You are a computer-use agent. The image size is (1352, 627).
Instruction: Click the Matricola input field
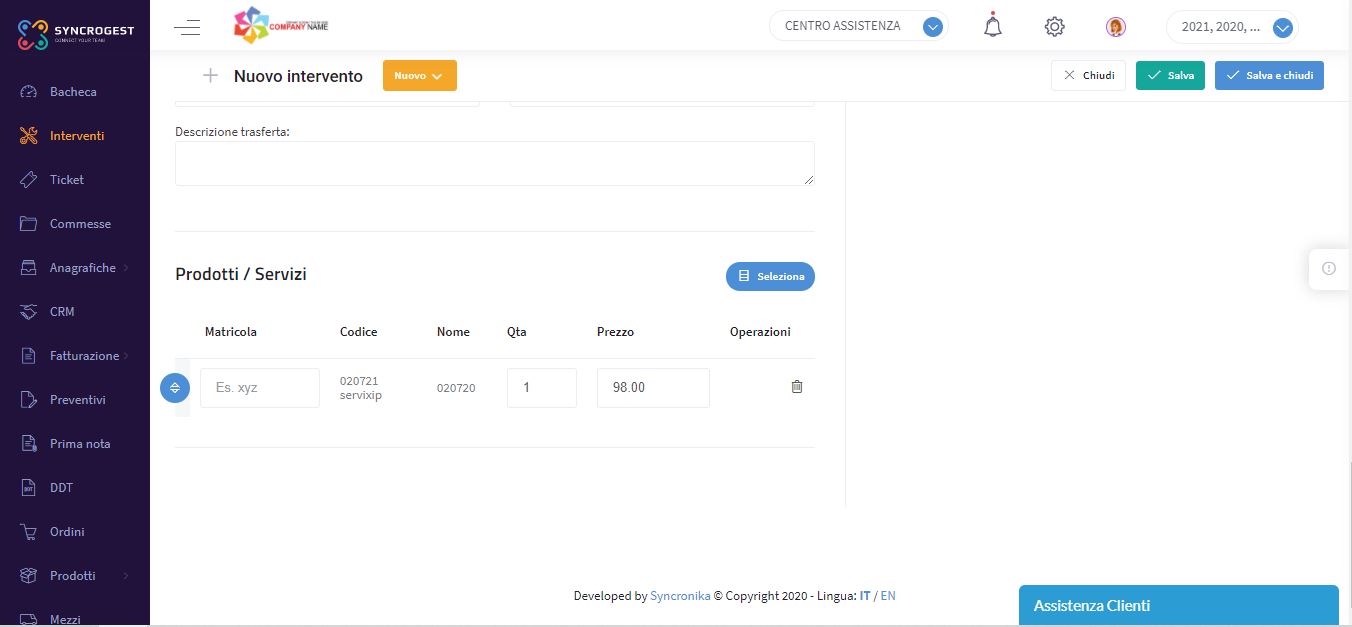tap(259, 388)
